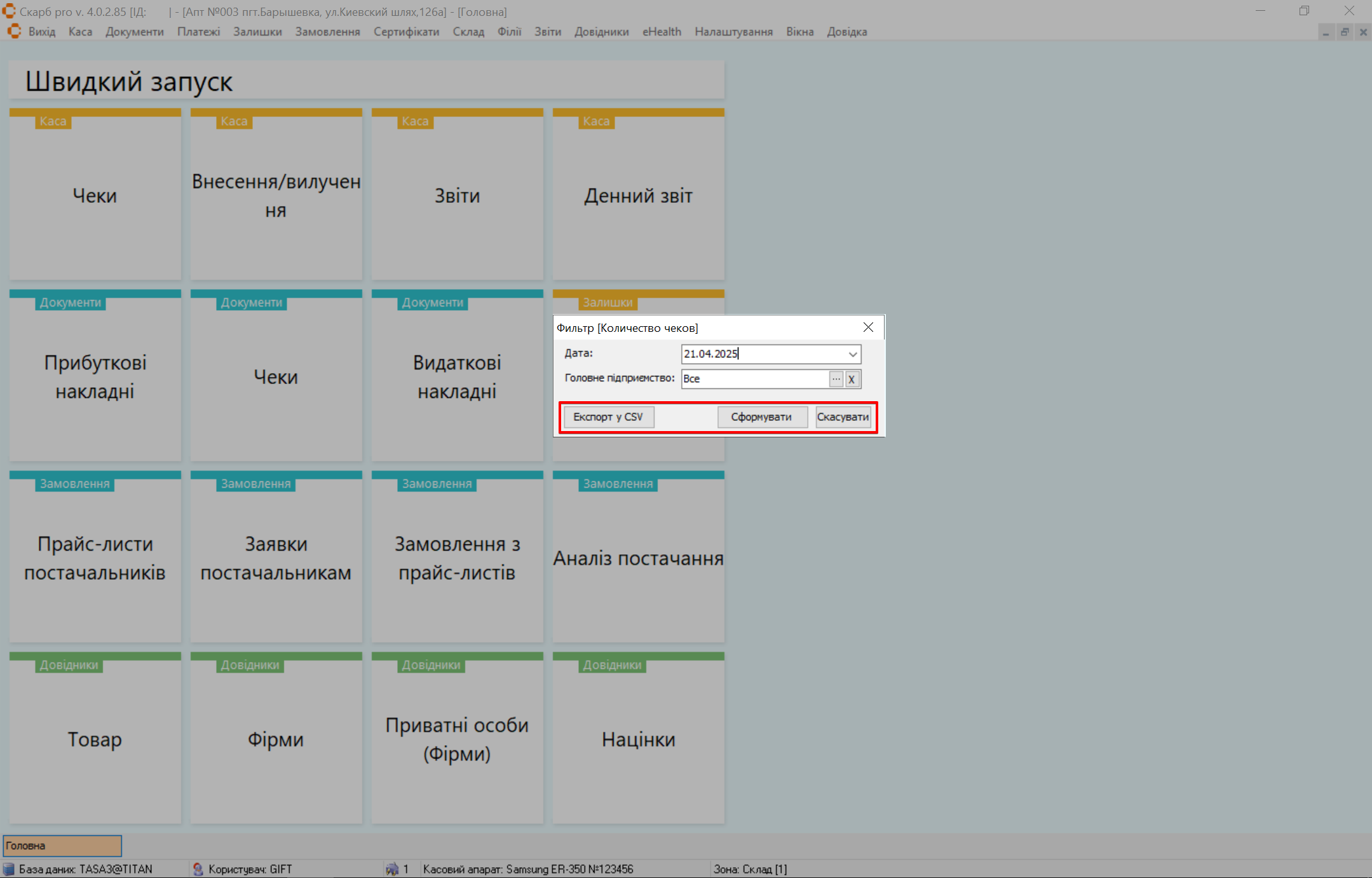Open enterprise picker with ellipsis button
1372x878 pixels.
pos(836,379)
